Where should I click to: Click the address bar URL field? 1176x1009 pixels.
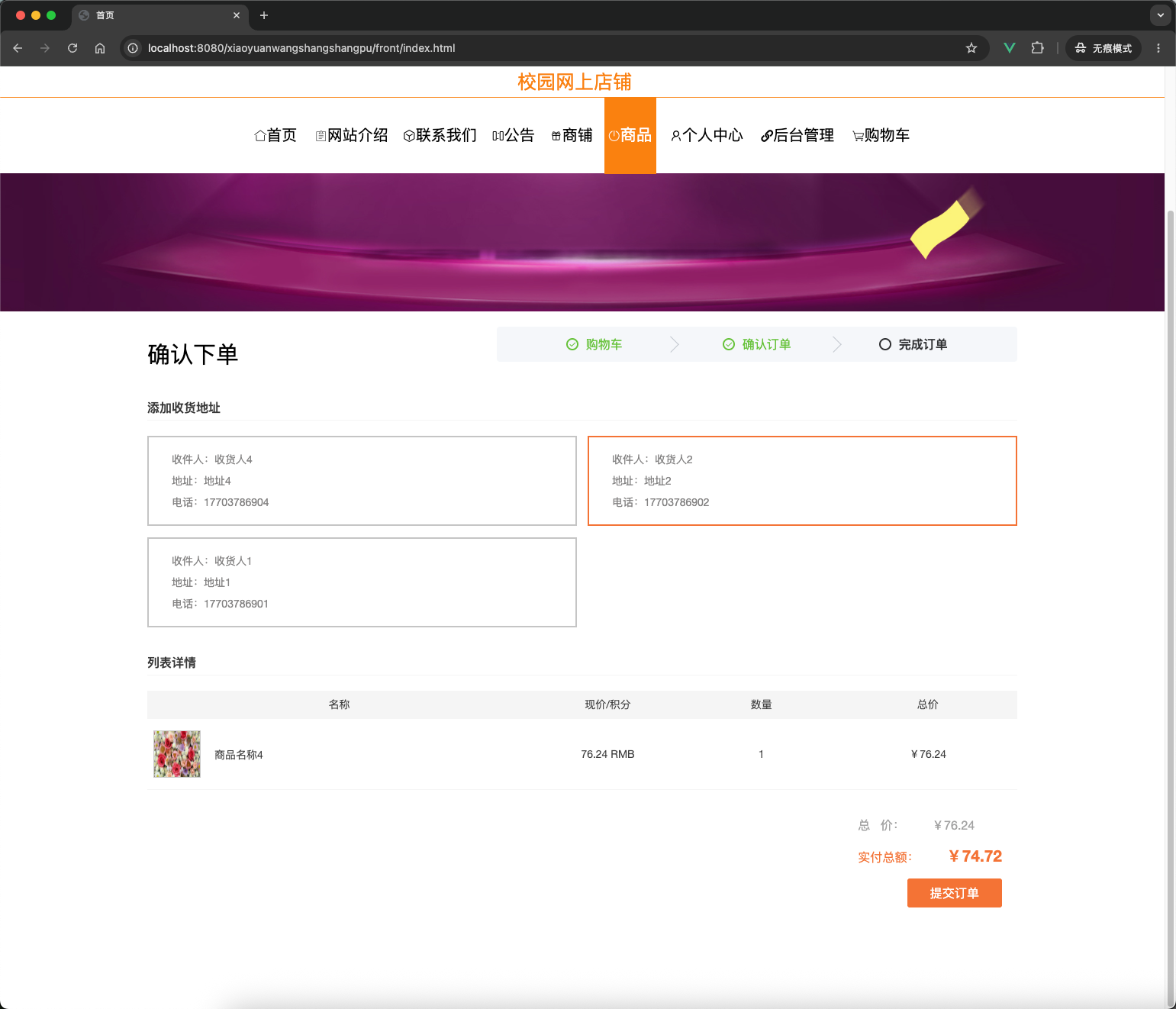point(553,48)
